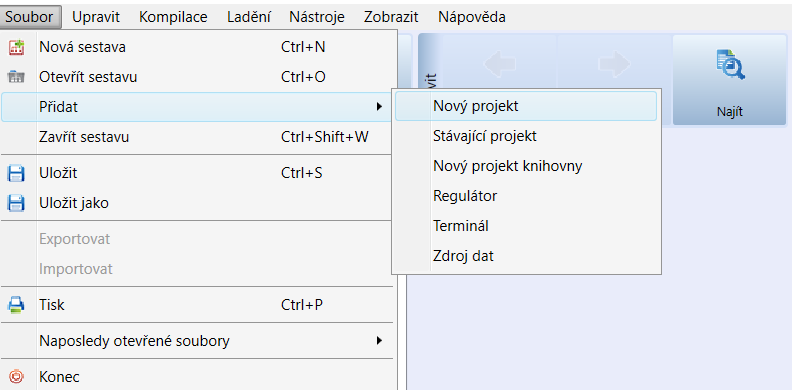Click the Tisk printer icon
Screen dimensions: 792x390
[x=16, y=305]
